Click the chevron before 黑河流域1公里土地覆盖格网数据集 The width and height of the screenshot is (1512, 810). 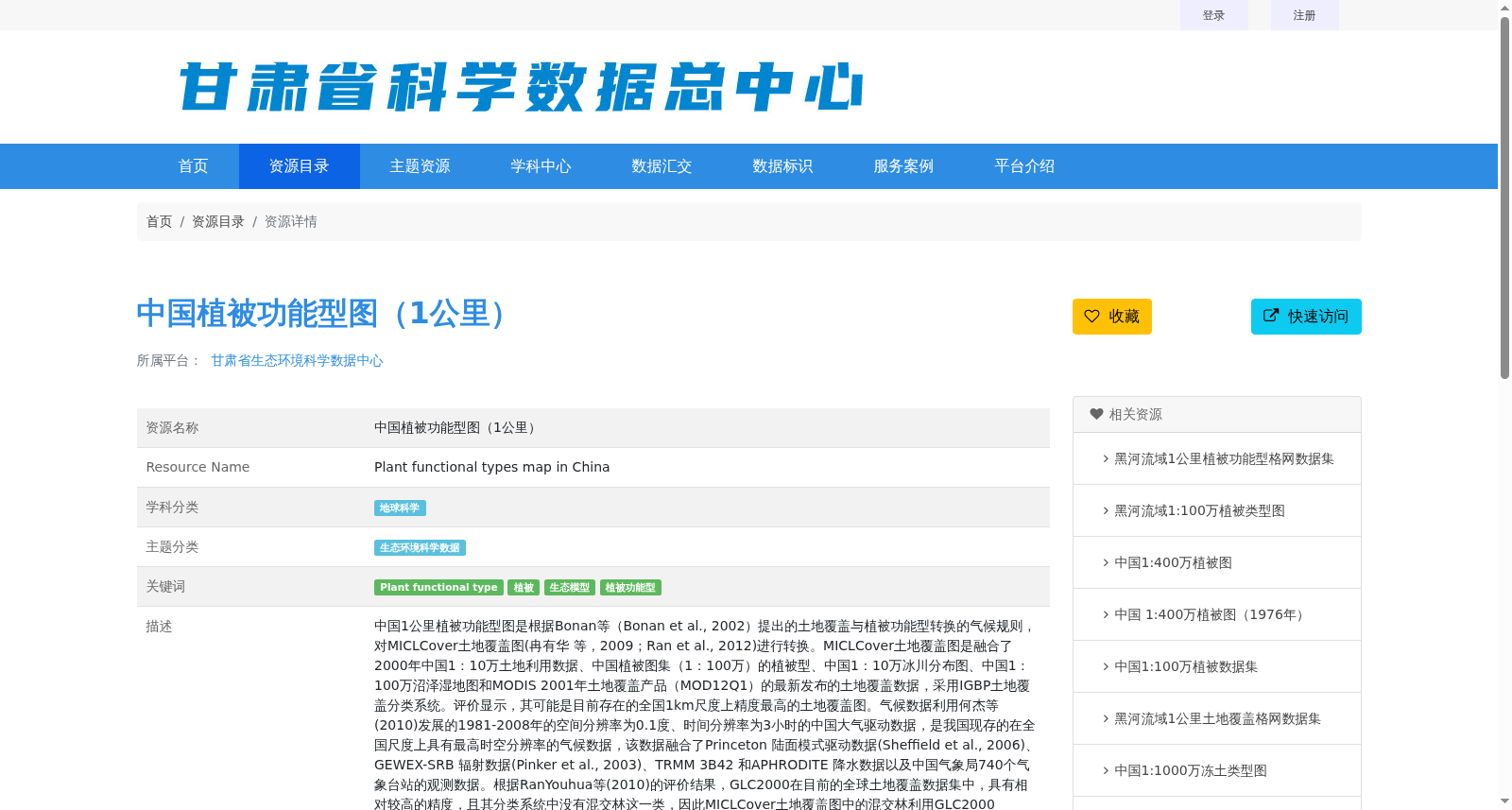[x=1106, y=718]
